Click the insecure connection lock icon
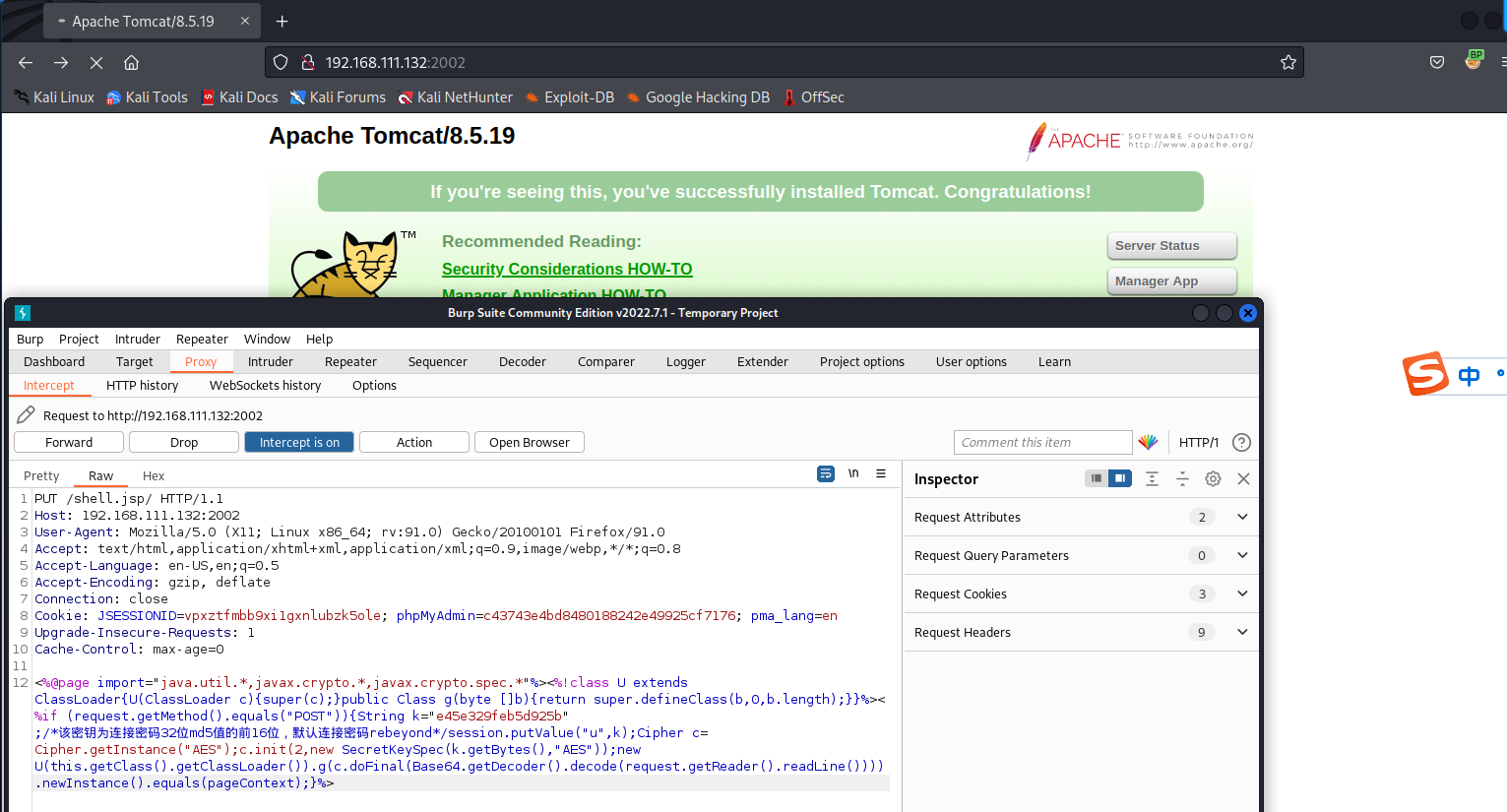This screenshot has height=812, width=1507. [x=307, y=62]
